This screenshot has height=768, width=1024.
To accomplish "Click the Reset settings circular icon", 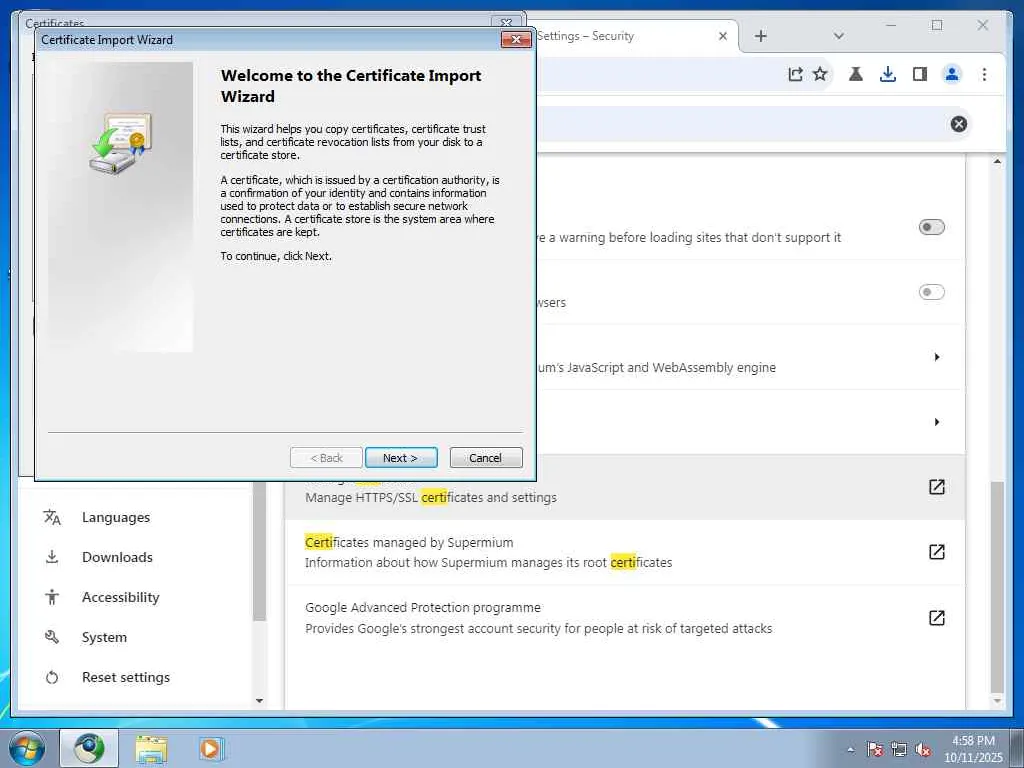I will click(52, 677).
